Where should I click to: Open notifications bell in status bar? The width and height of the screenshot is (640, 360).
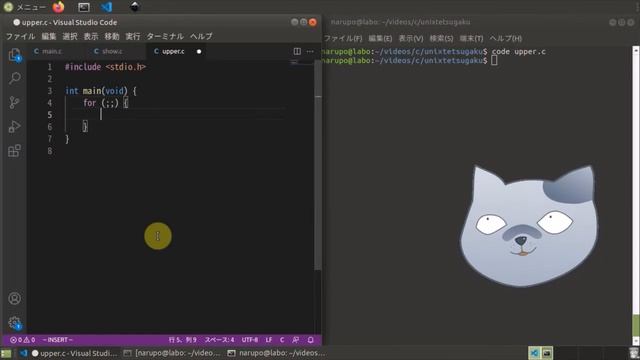coord(311,340)
